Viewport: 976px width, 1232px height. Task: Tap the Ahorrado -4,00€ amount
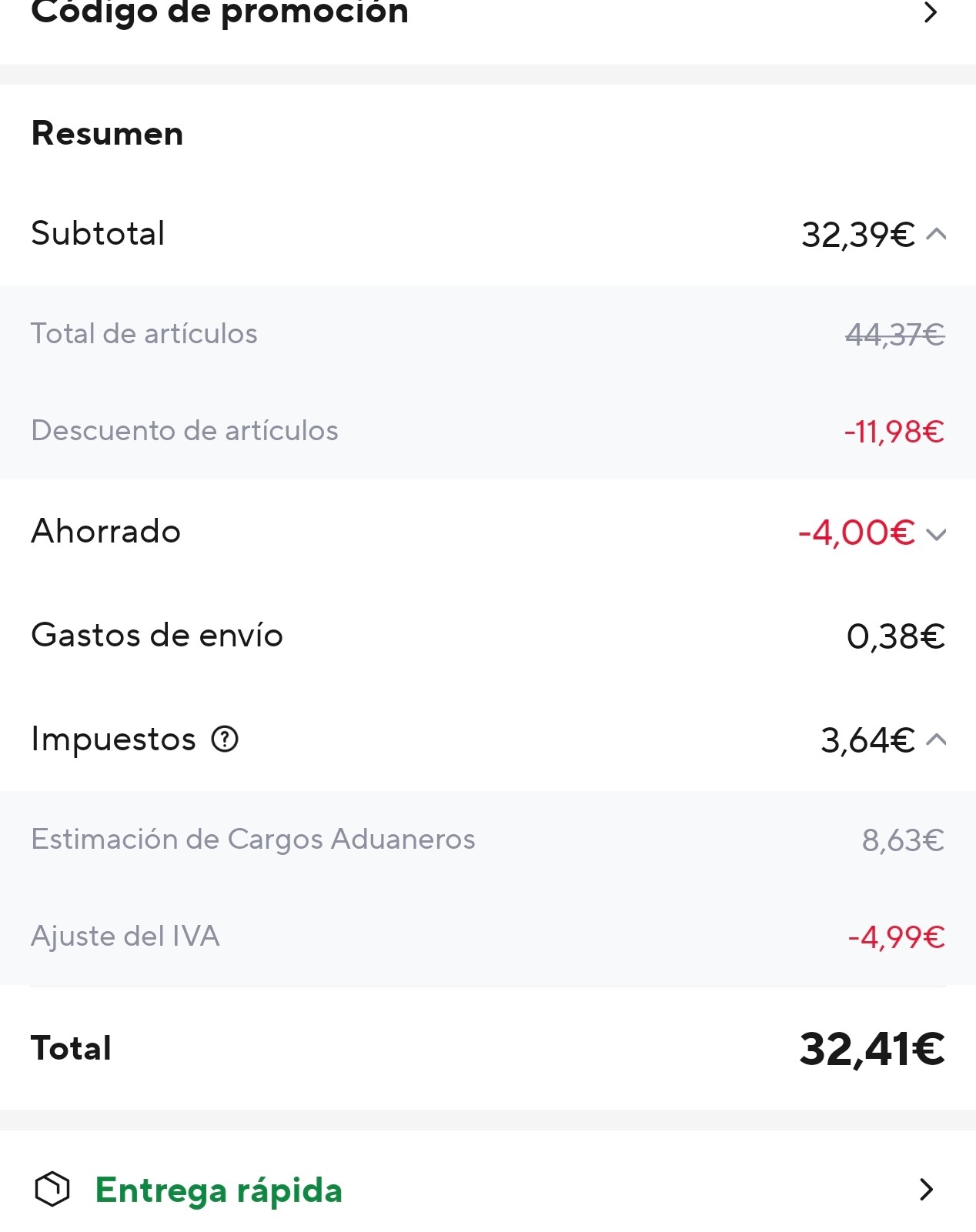tap(856, 533)
